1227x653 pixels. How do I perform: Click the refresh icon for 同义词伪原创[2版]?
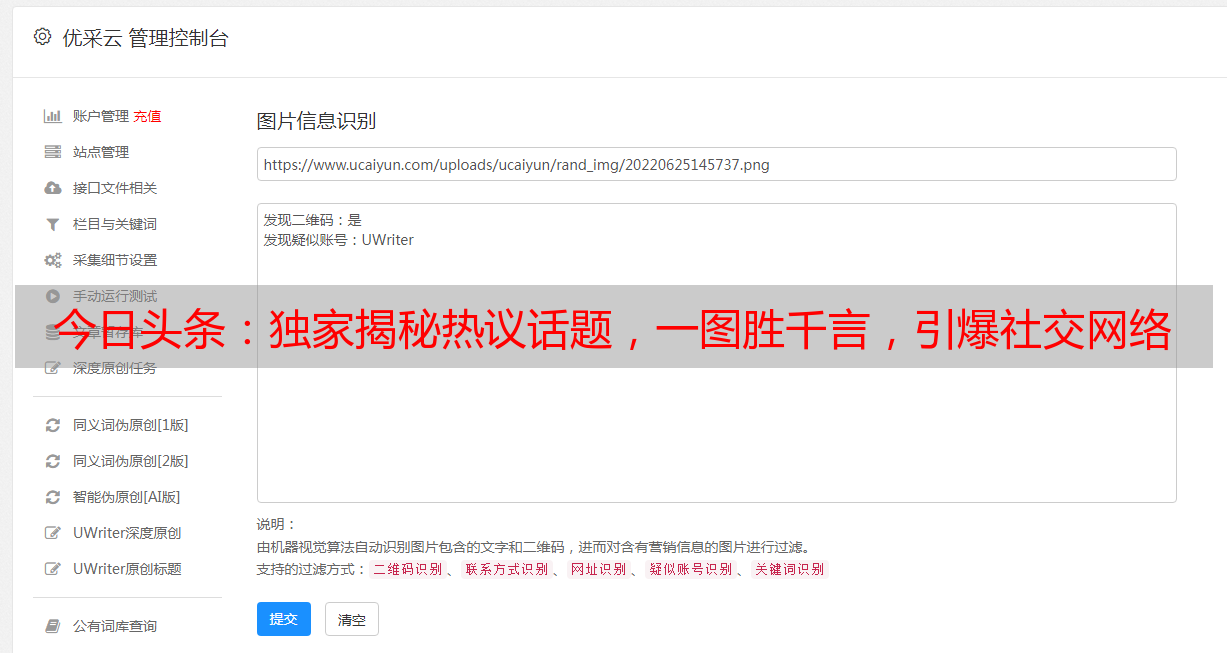[x=53, y=461]
